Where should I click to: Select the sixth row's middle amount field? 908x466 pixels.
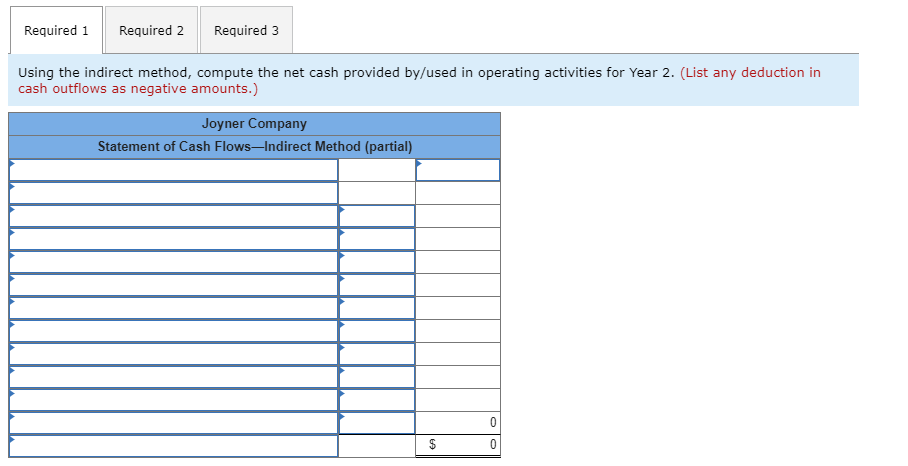pos(377,285)
